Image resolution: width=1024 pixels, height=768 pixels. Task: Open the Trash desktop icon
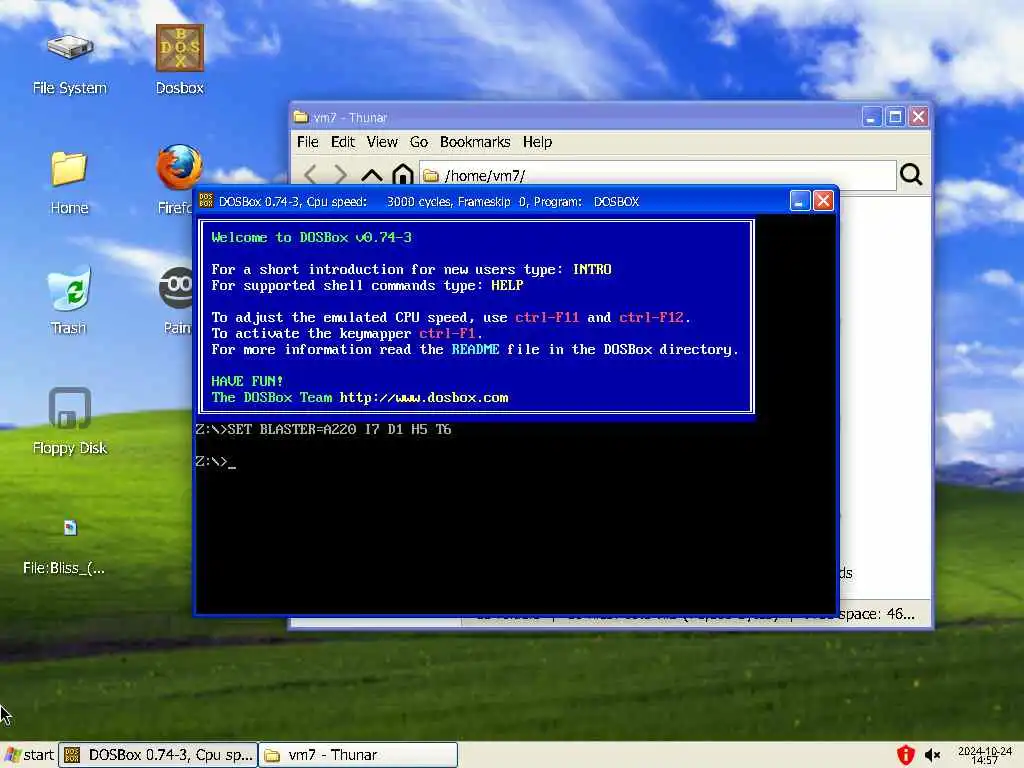tap(69, 288)
